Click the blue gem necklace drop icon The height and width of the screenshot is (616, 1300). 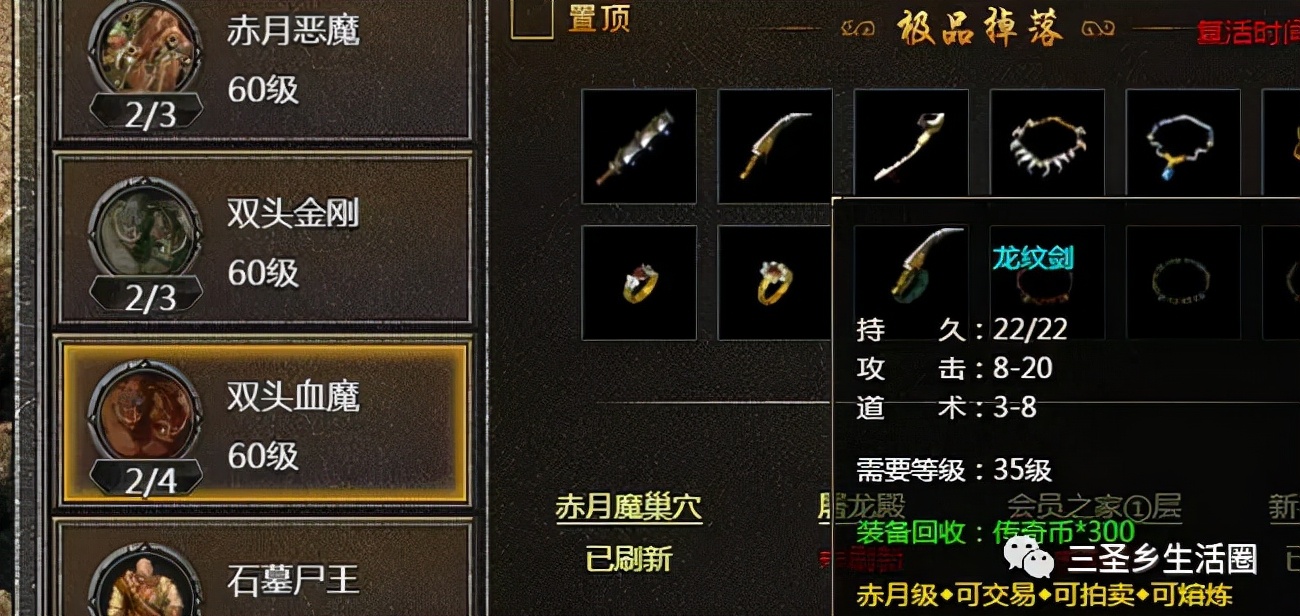coord(1183,146)
